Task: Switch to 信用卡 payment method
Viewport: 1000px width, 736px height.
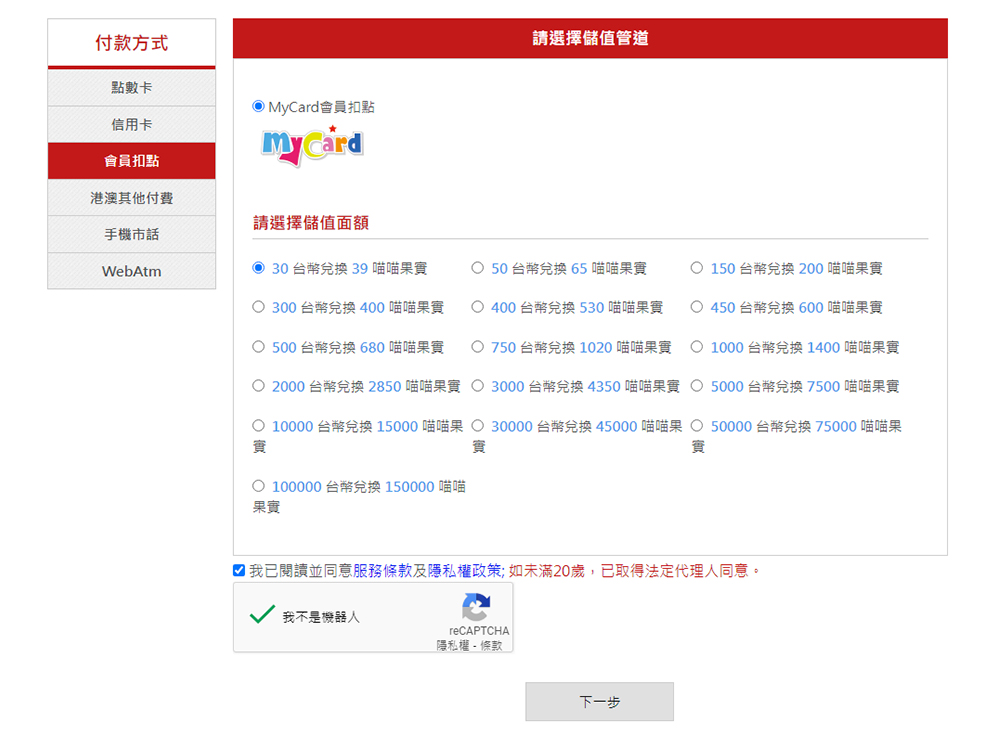Action: pyautogui.click(x=131, y=125)
